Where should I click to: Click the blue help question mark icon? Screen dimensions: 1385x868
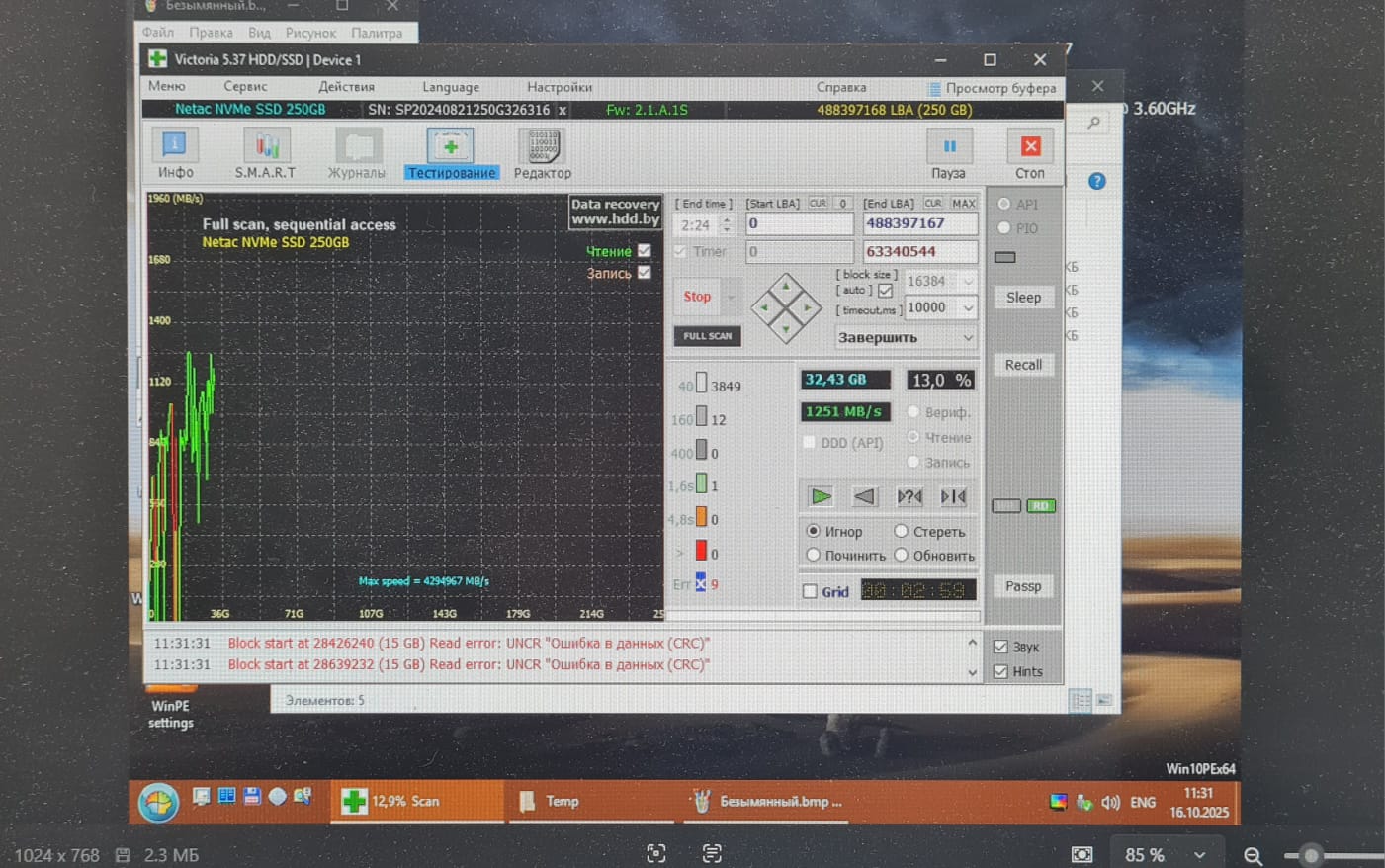1096,181
